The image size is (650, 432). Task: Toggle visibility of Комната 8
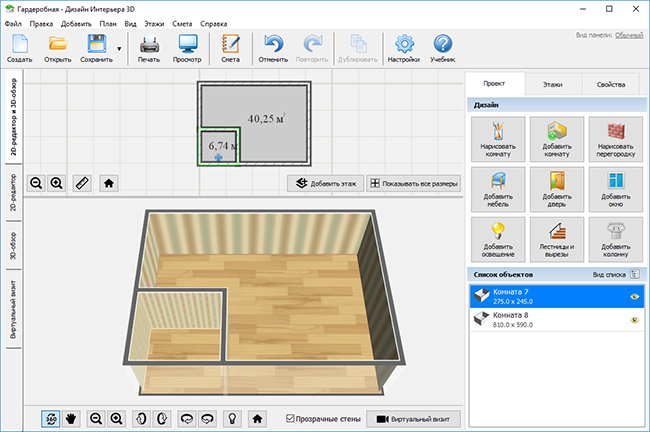(634, 320)
